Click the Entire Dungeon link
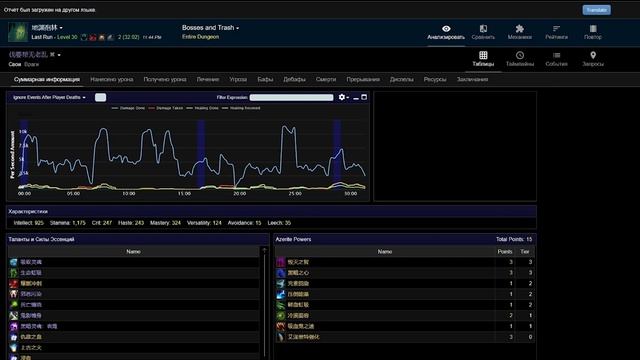This screenshot has height=360, width=640. [200, 37]
